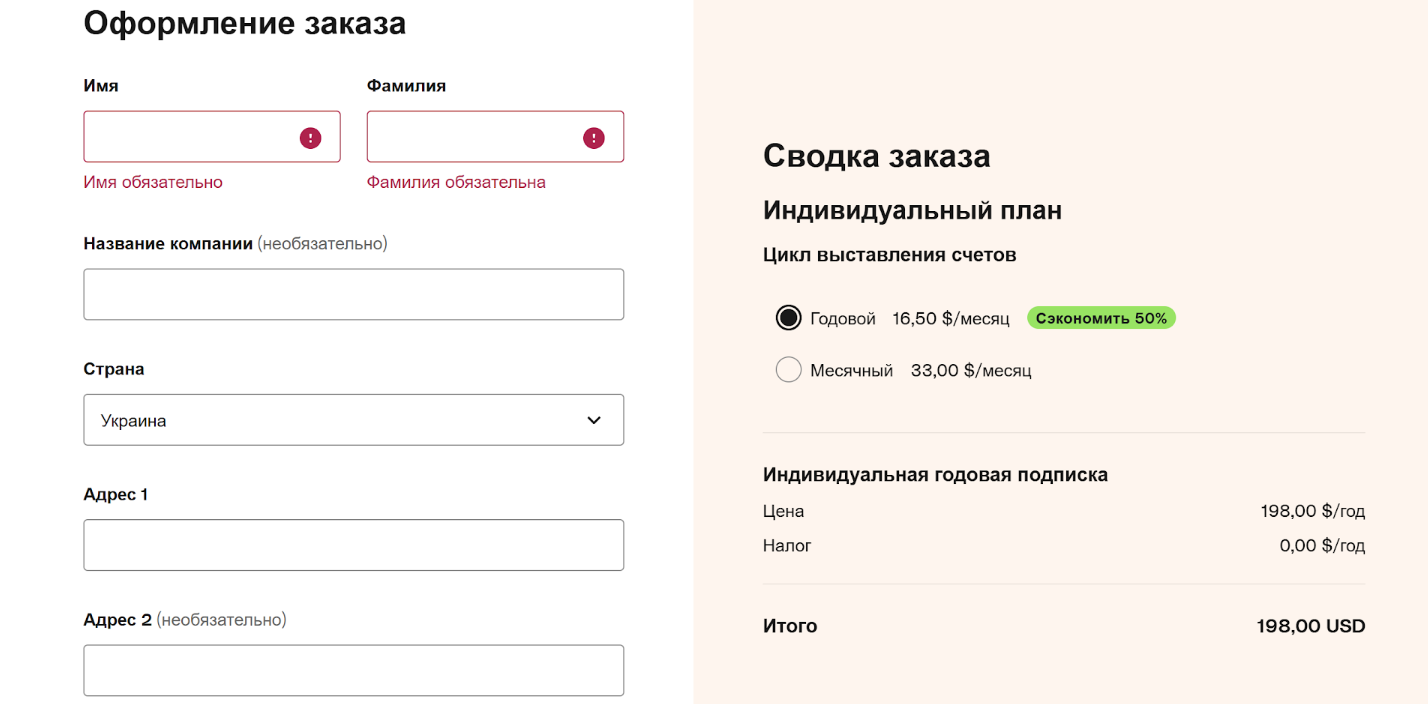Viewport: 1428px width, 704px height.
Task: Click the chevron arrow in the Страна dropdown
Action: 594,420
